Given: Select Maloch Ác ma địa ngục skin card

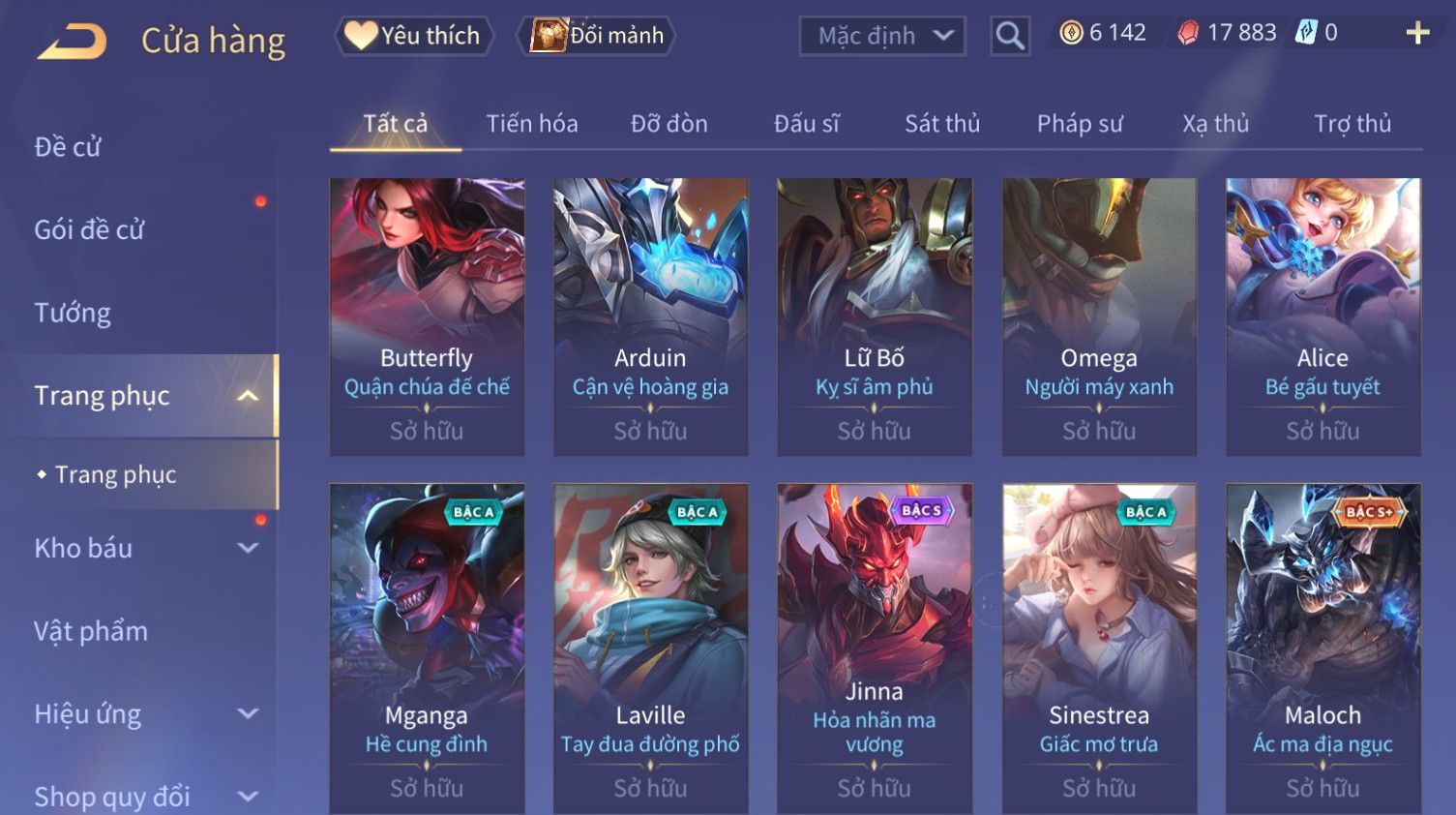Looking at the screenshot, I should pos(1322,649).
